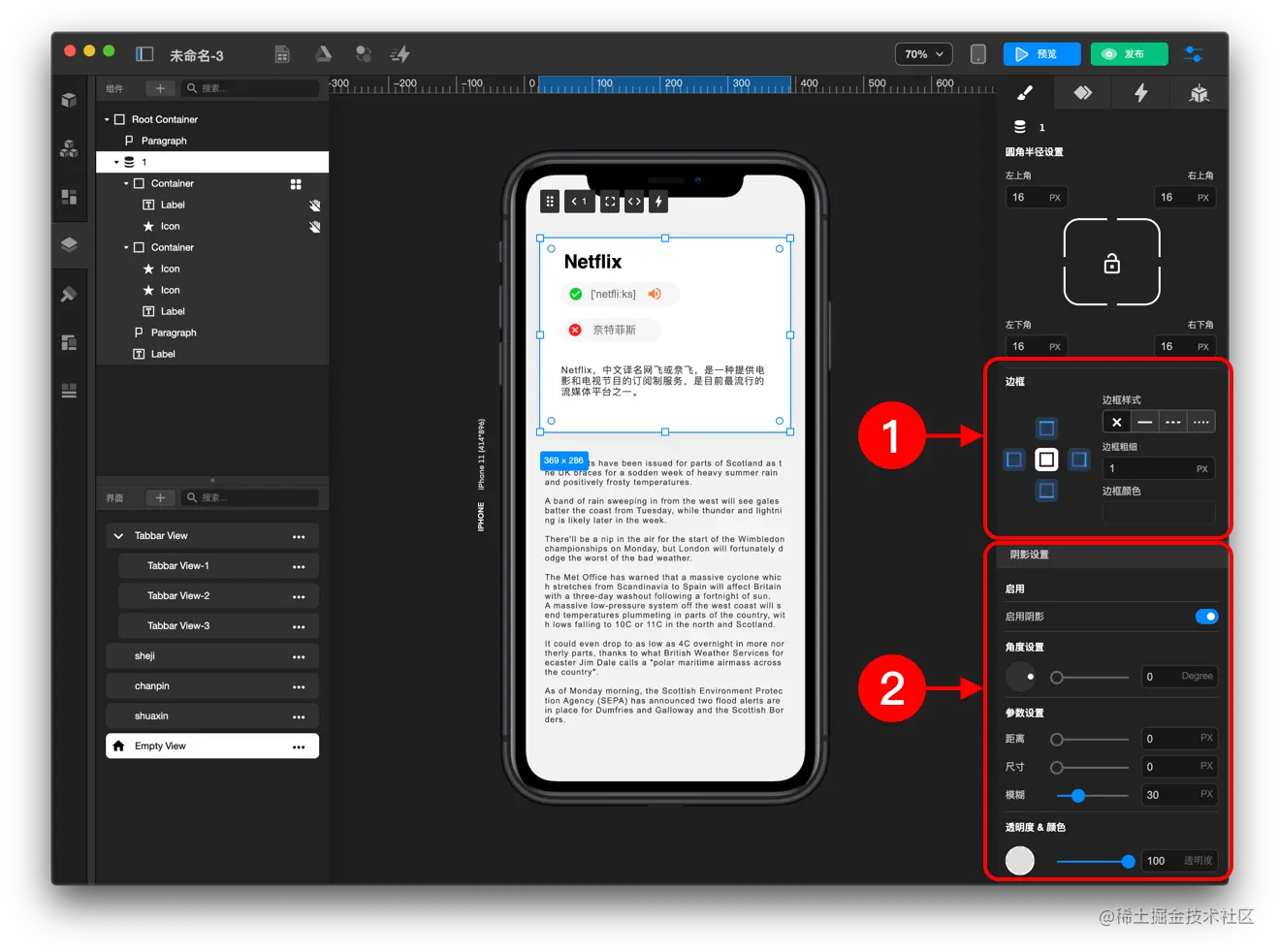Click the drag-dots handle in the phone canvas toolbar

tap(550, 202)
